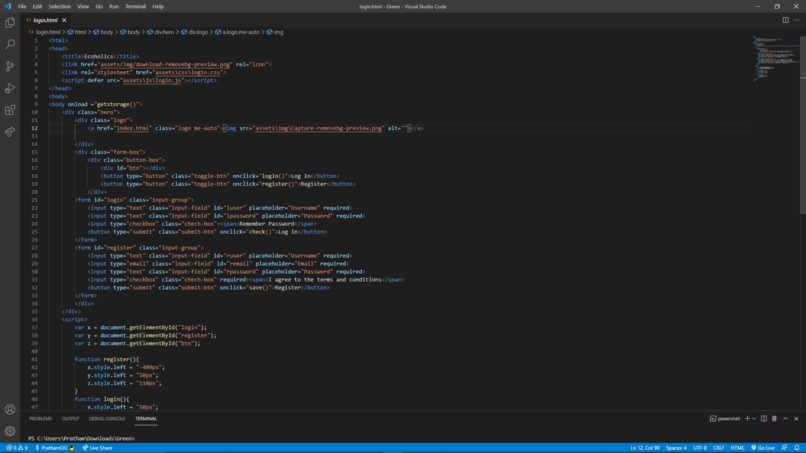The width and height of the screenshot is (806, 453).
Task: Click the Live Share status bar item
Action: [97, 448]
